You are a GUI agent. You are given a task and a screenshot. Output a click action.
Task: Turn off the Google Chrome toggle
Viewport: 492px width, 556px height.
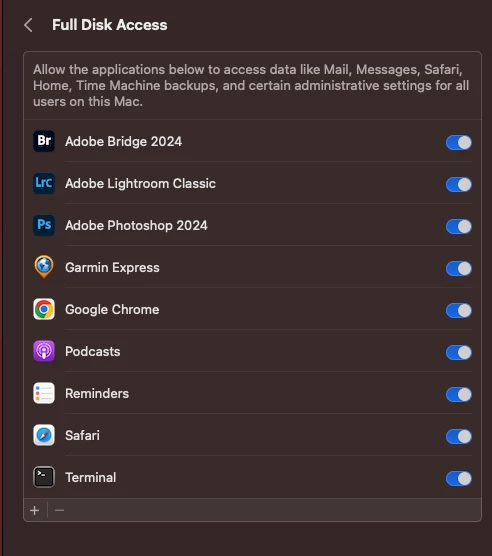click(459, 311)
